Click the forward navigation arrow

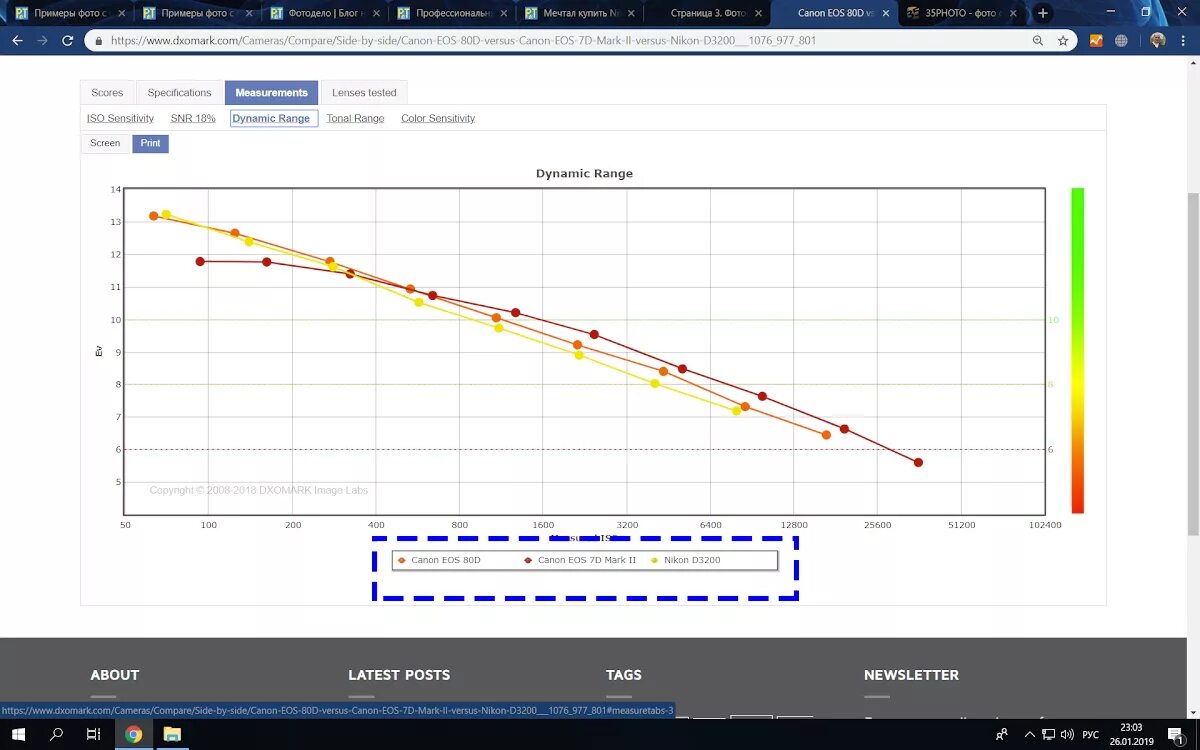pos(42,41)
